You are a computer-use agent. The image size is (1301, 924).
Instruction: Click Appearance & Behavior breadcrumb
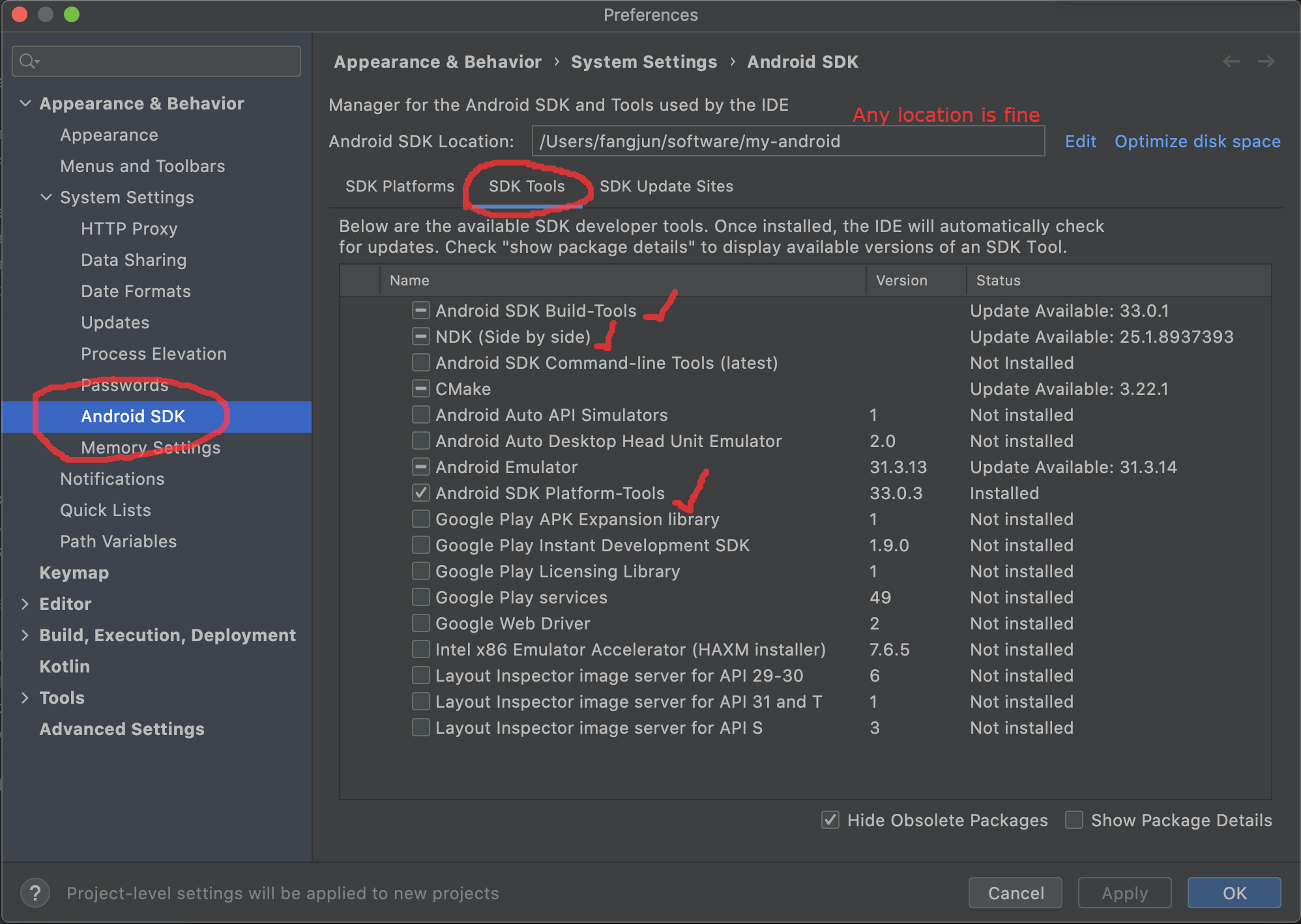(x=438, y=62)
